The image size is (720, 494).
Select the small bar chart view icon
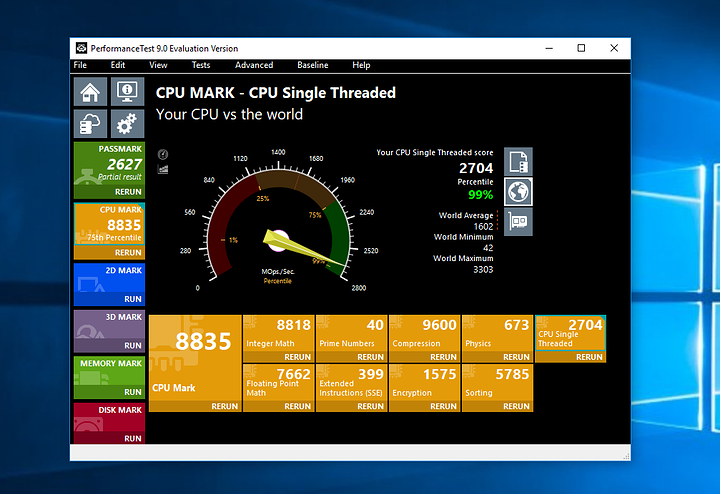[163, 169]
